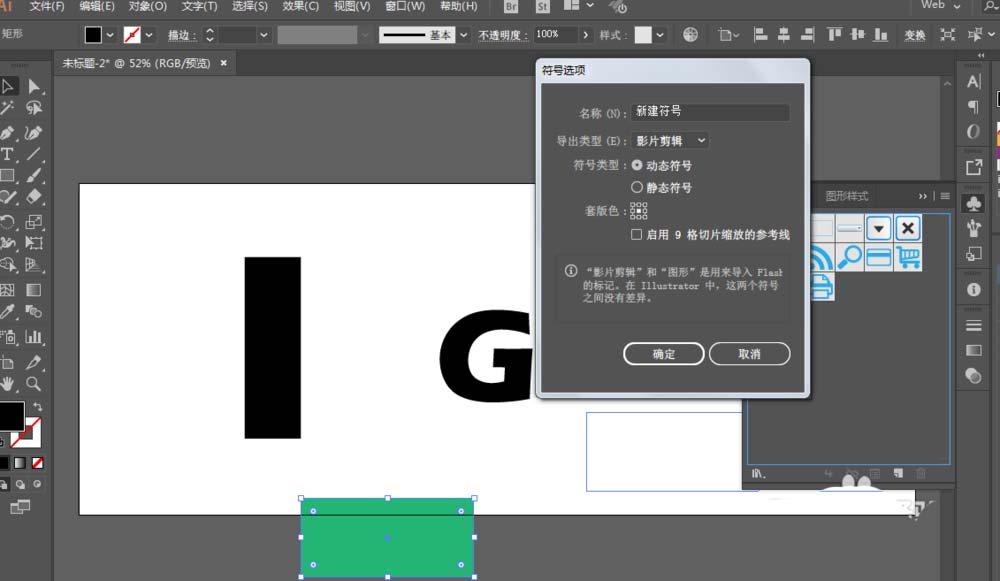The width and height of the screenshot is (1000, 581).
Task: Open the 效果(C) menu
Action: pyautogui.click(x=300, y=6)
